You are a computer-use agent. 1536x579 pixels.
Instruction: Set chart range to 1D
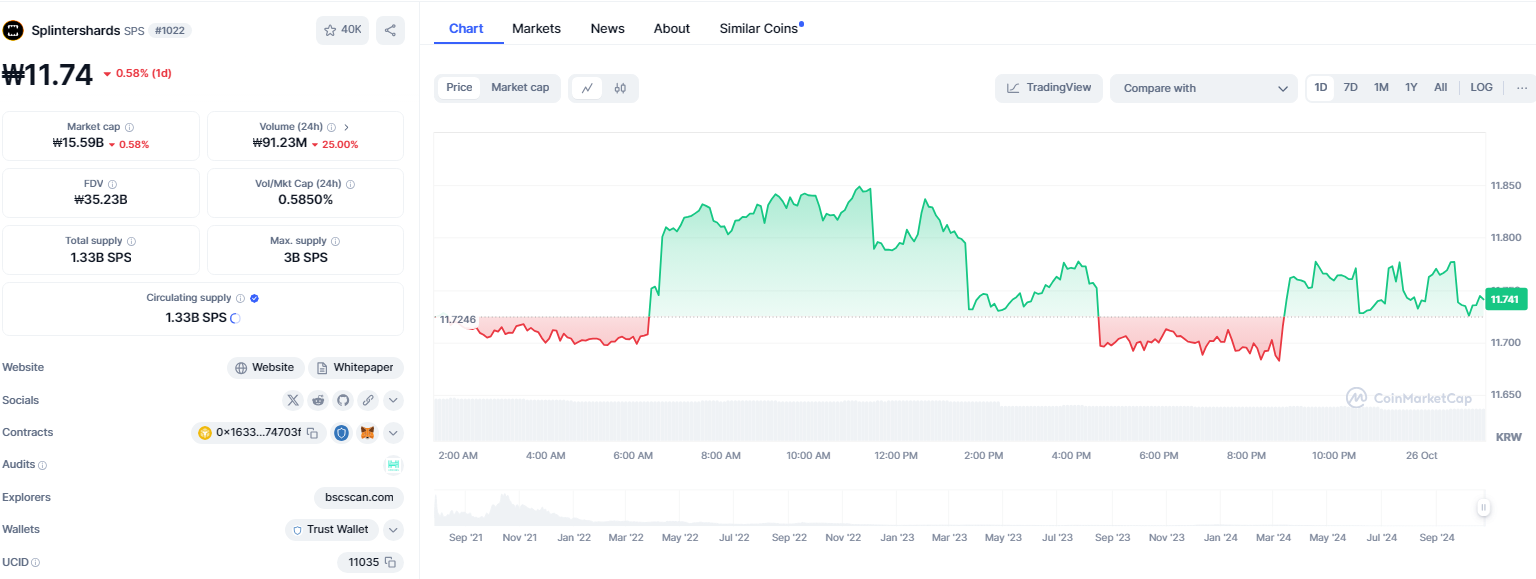(x=1321, y=88)
